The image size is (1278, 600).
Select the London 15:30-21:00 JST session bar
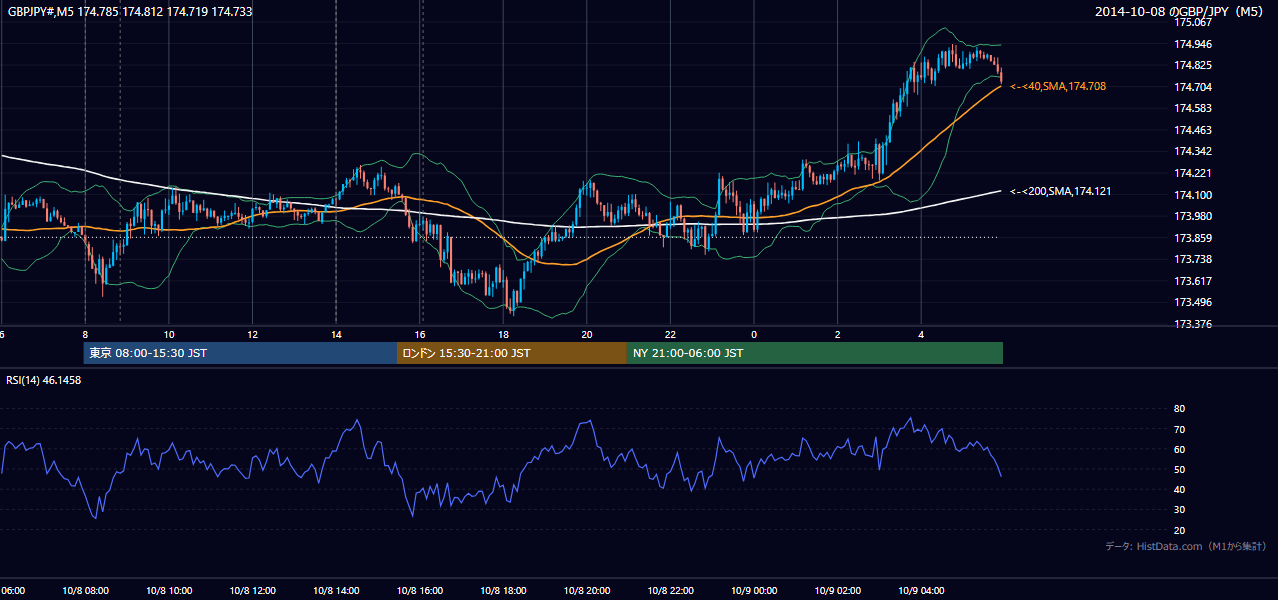512,353
